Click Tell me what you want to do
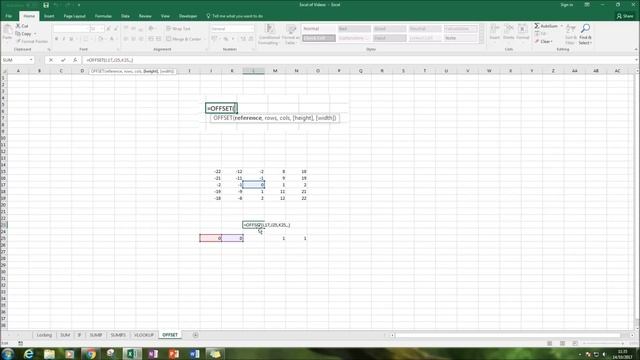This screenshot has height=360, width=640. pyautogui.click(x=235, y=16)
